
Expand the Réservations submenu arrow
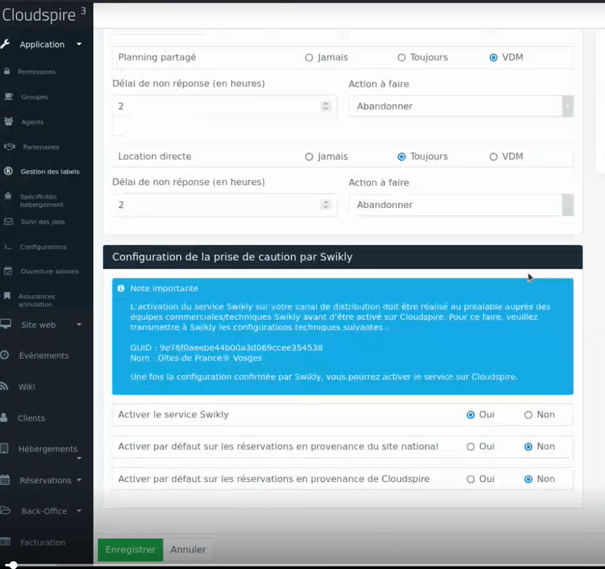79,480
